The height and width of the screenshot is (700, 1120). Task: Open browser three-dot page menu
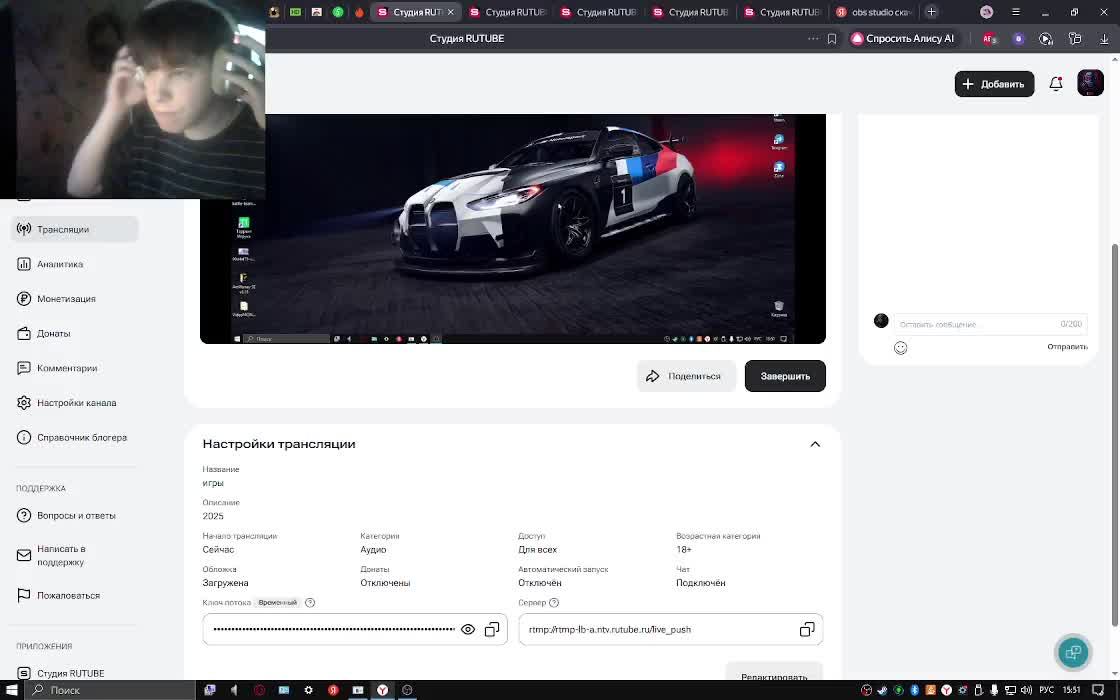813,39
